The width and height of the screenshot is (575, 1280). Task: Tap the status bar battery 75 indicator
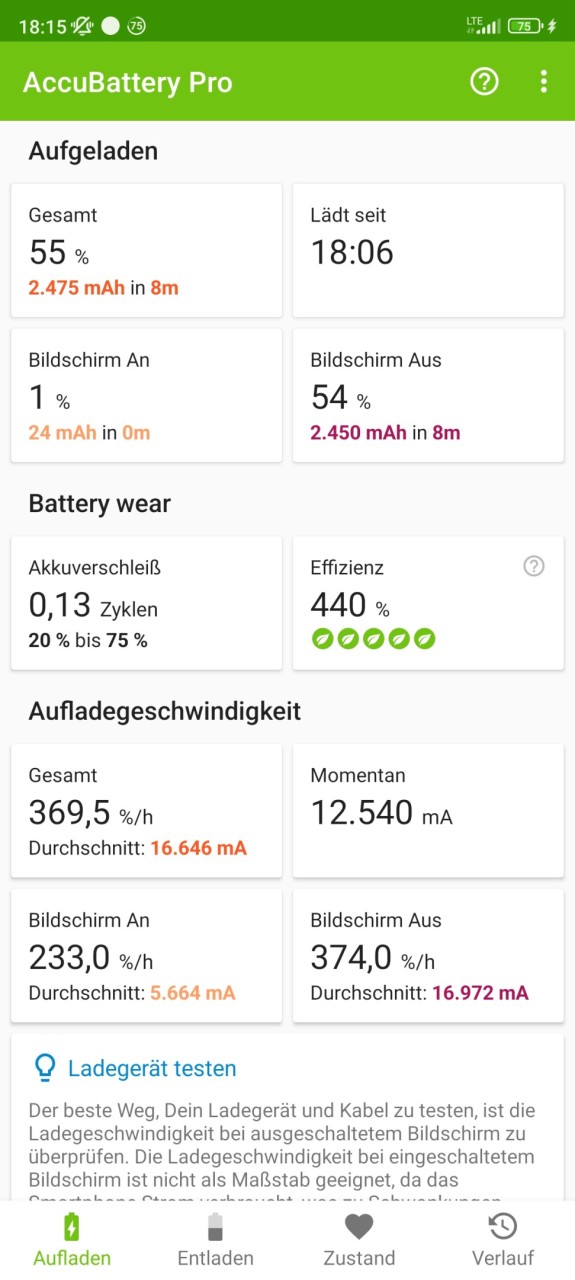[x=526, y=26]
